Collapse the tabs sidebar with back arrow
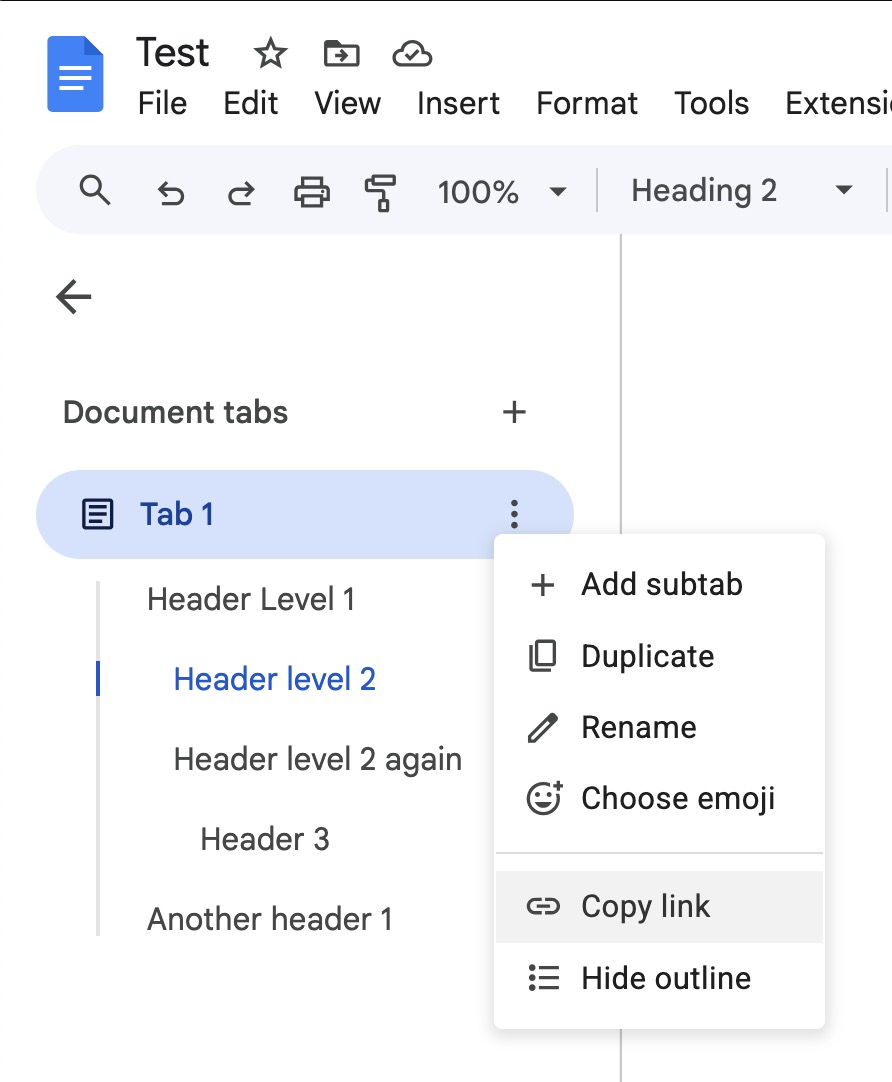 (74, 297)
